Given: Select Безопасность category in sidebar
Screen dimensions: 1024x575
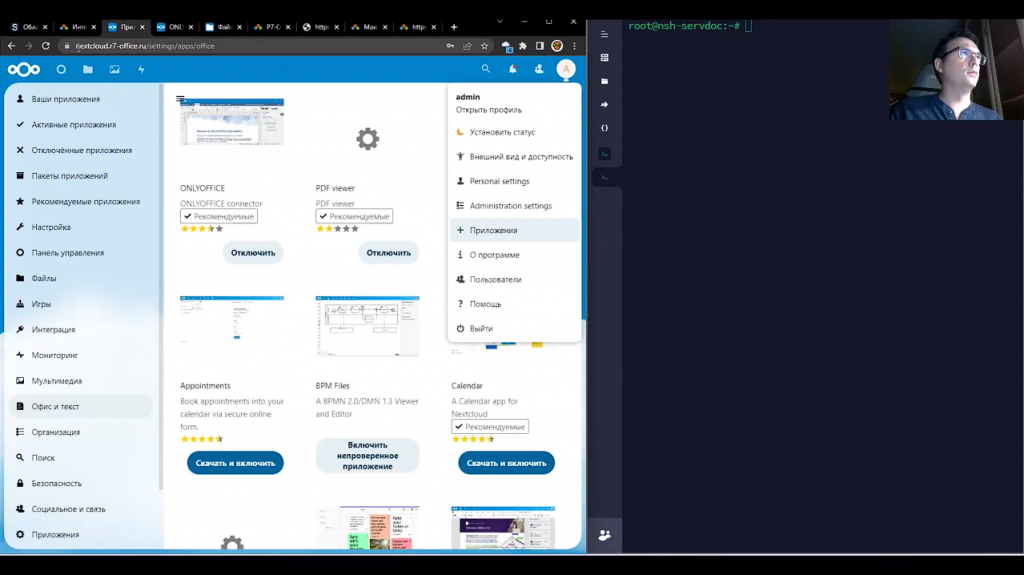Looking at the screenshot, I should (82, 484).
